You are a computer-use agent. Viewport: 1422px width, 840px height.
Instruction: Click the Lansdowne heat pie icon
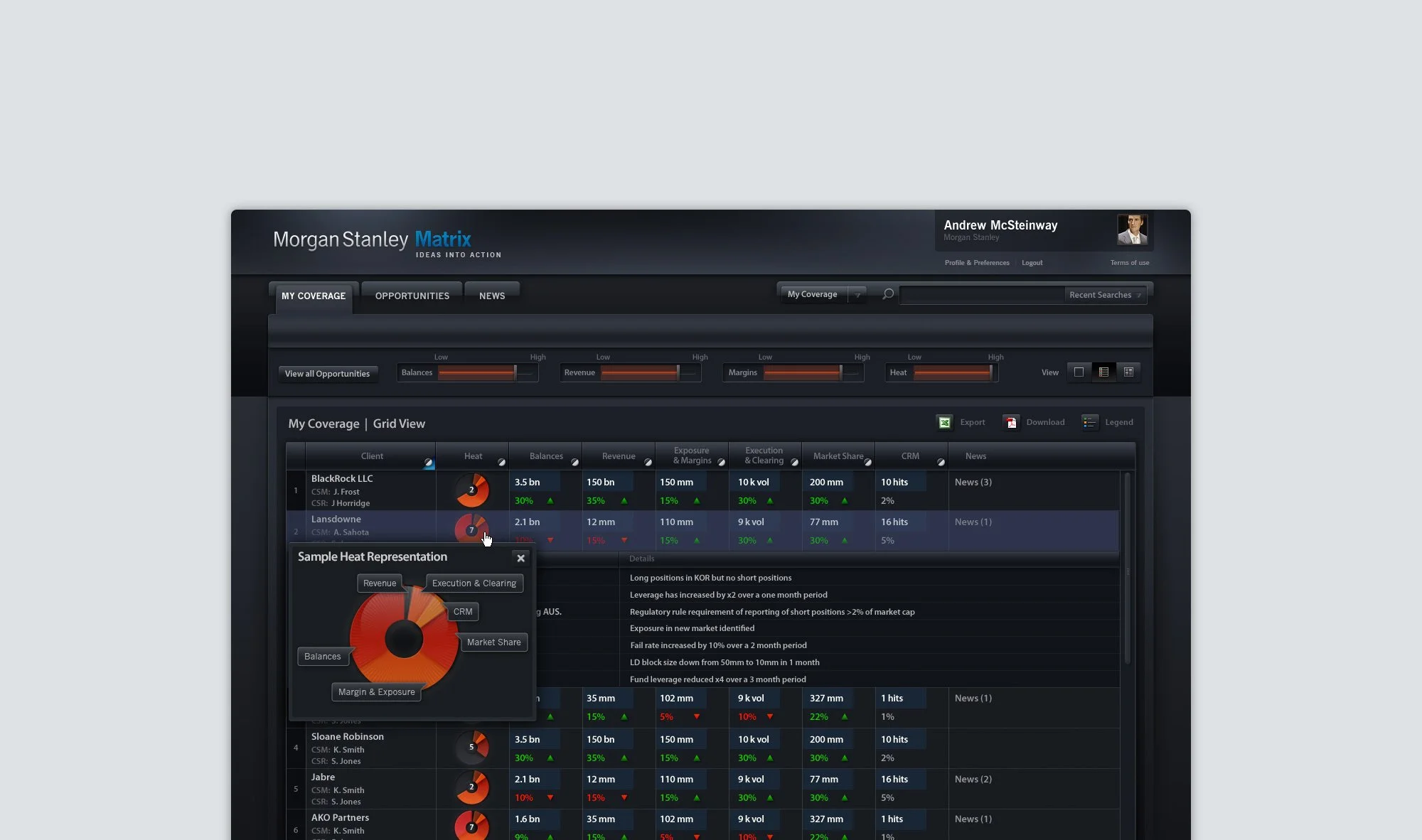click(x=471, y=529)
